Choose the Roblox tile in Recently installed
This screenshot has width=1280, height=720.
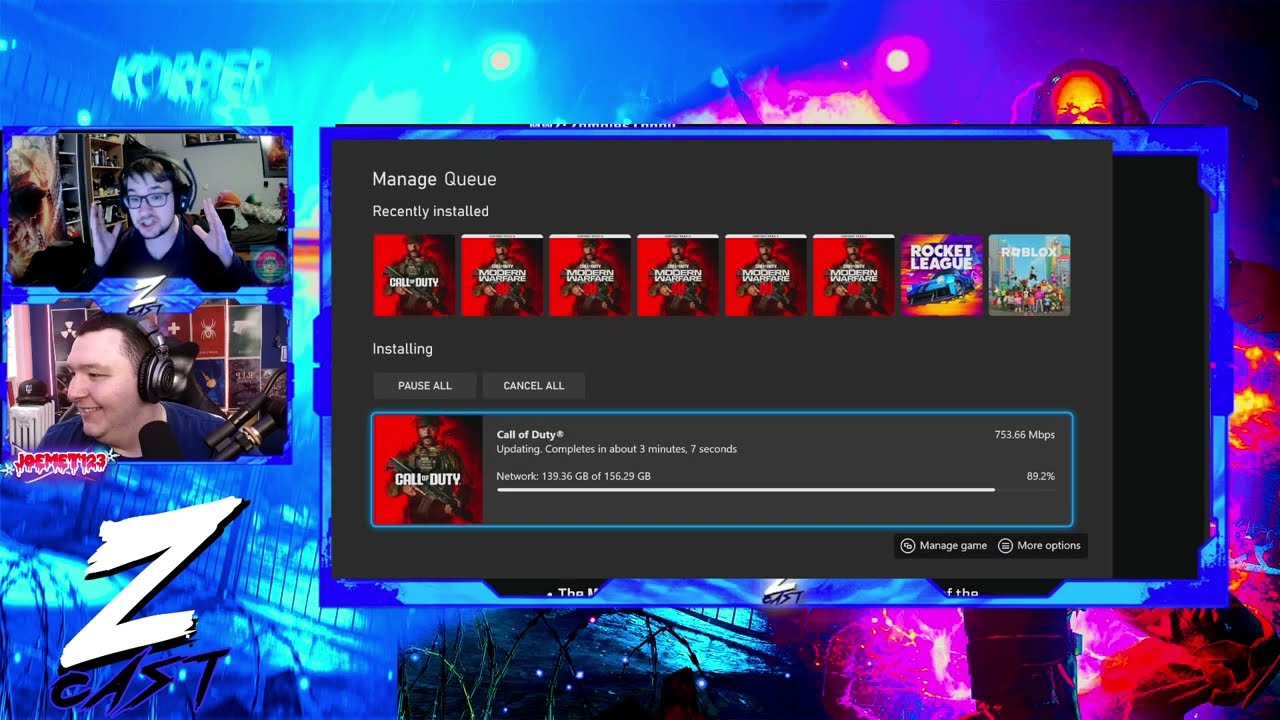[1030, 275]
